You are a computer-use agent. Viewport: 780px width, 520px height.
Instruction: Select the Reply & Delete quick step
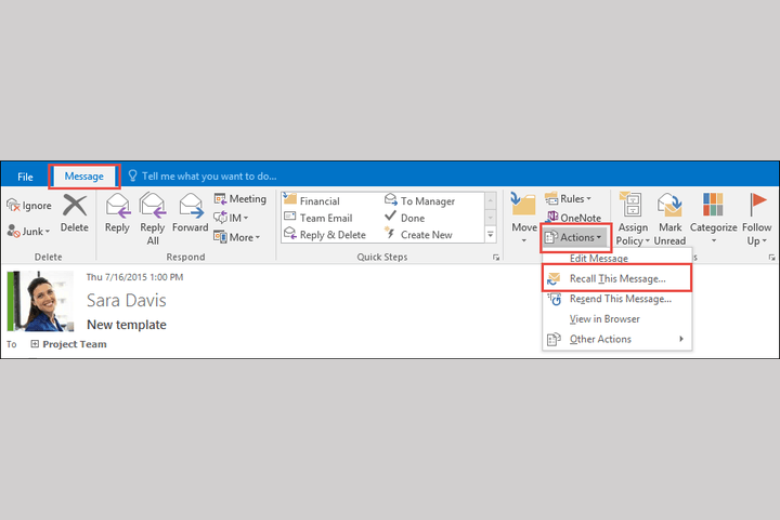pos(325,235)
